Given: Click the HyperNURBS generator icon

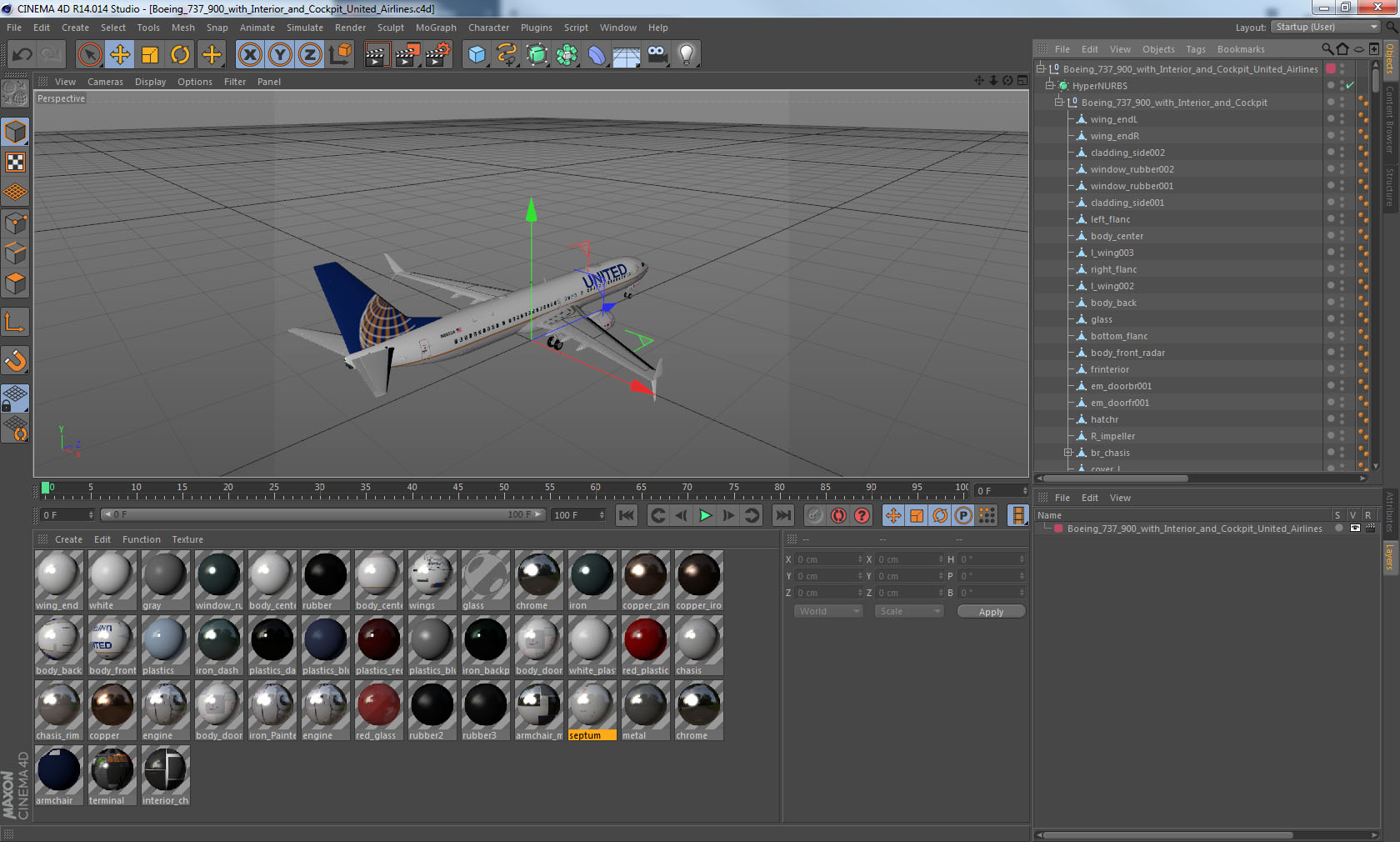Looking at the screenshot, I should click(537, 55).
